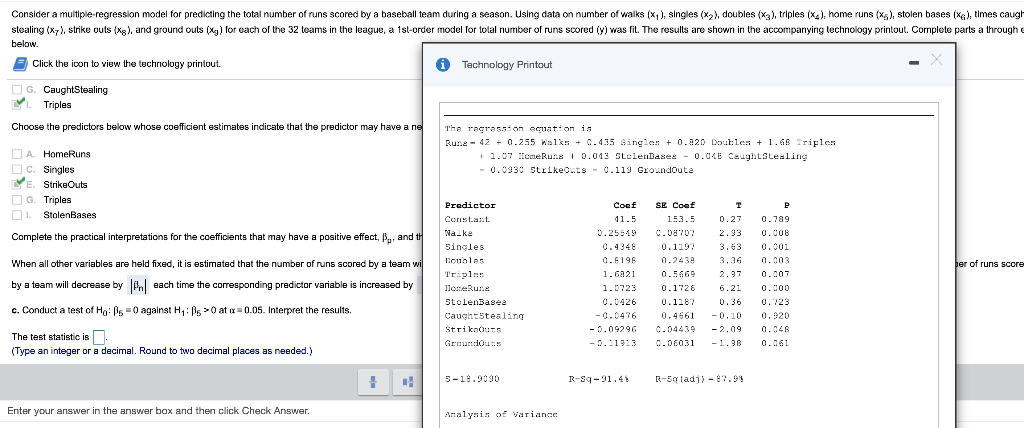Open the technology printout book icon
The height and width of the screenshot is (428, 1024).
[x=20, y=64]
